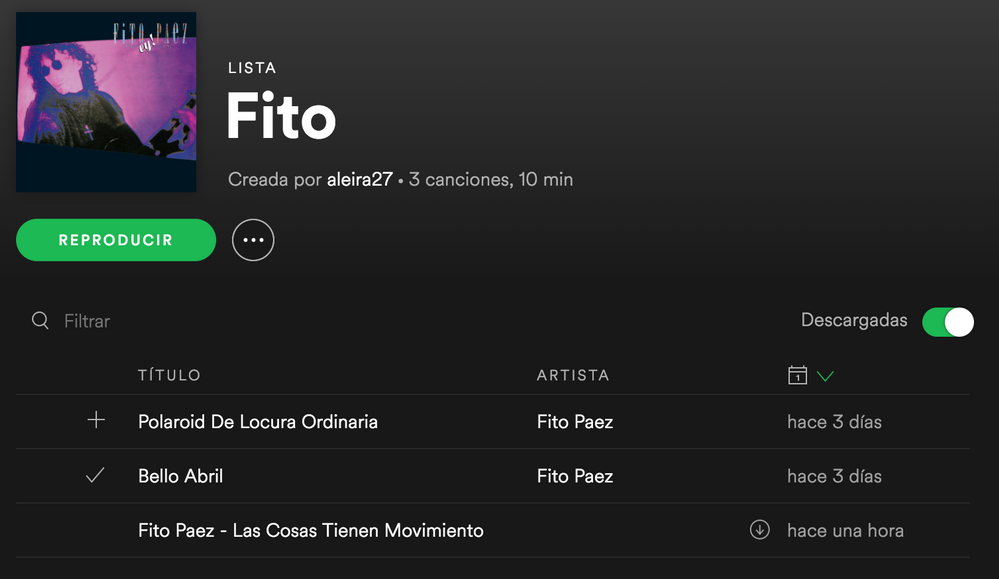The height and width of the screenshot is (579, 999).
Task: Click the green sort direction chevron
Action: [825, 376]
